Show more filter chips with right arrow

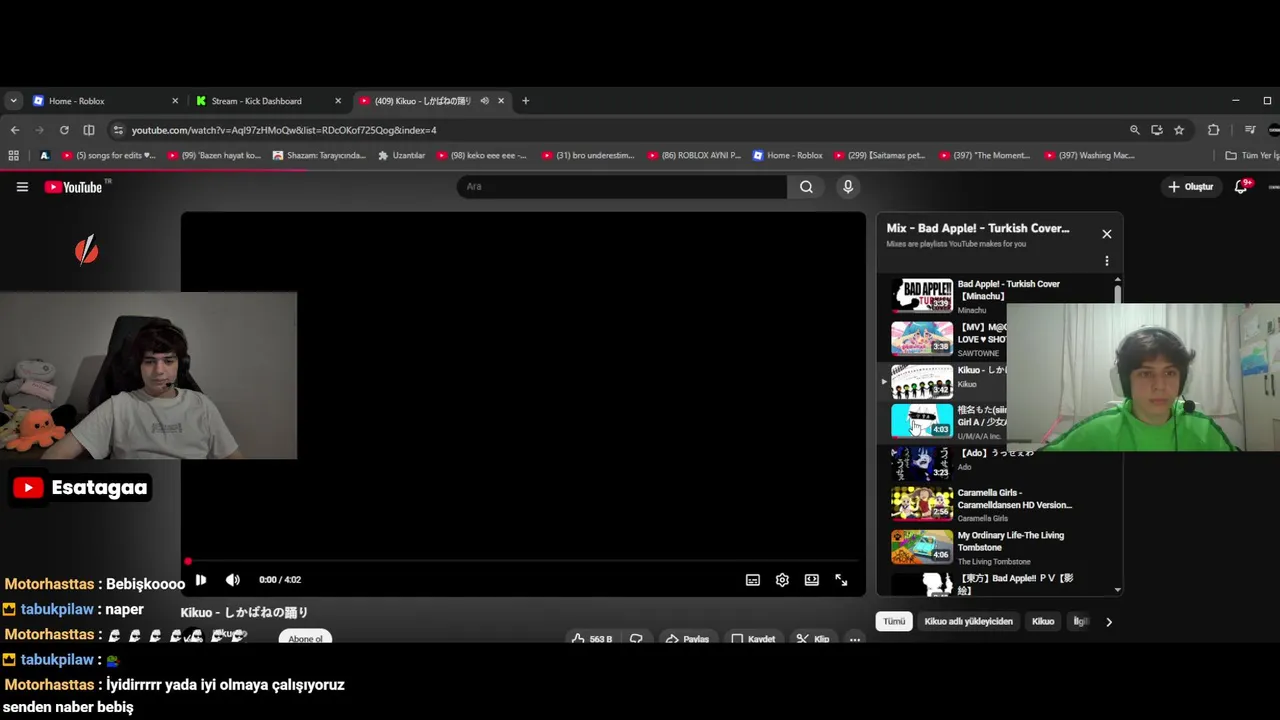[x=1108, y=622]
